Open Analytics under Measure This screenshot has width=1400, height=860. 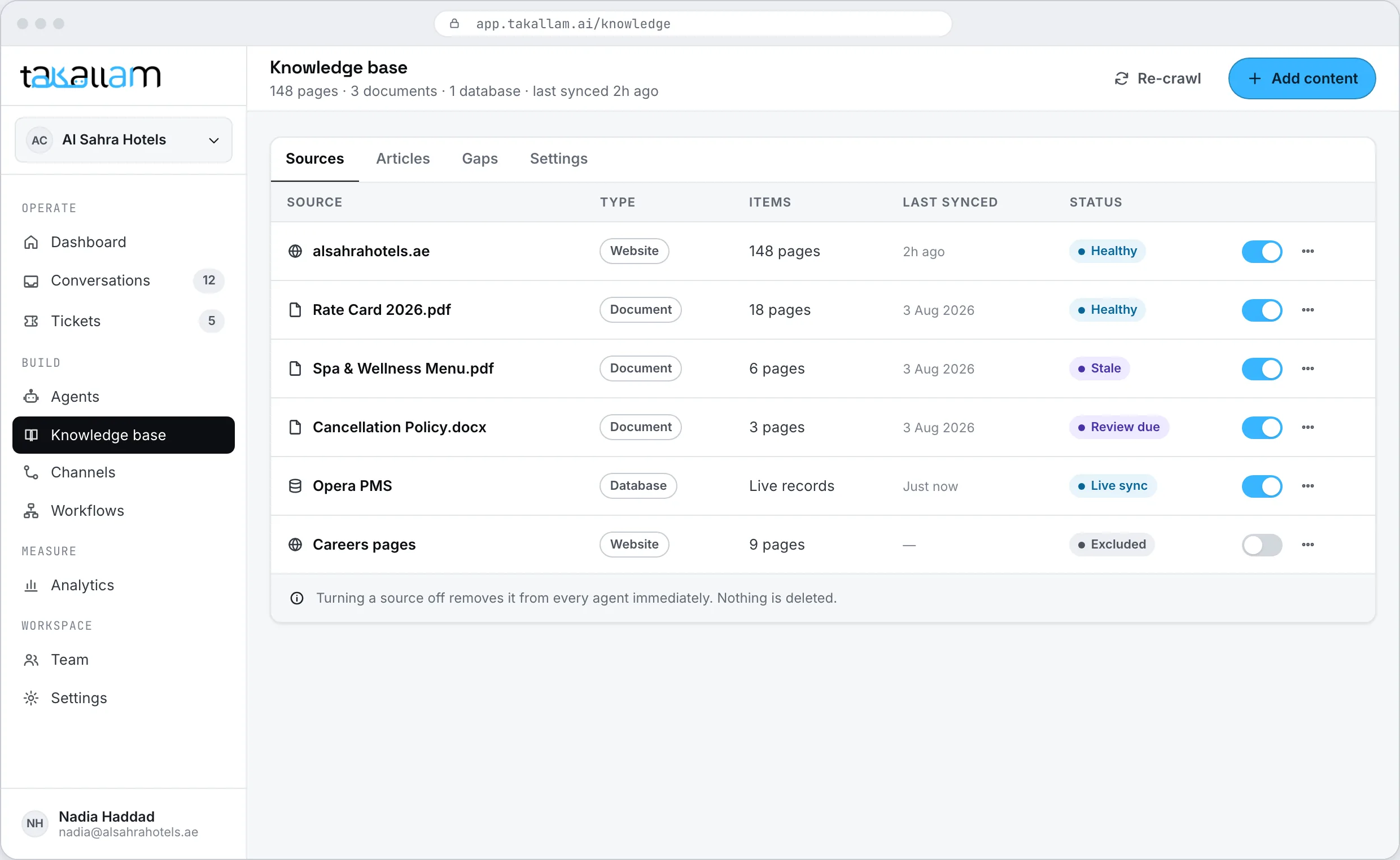tap(124, 585)
